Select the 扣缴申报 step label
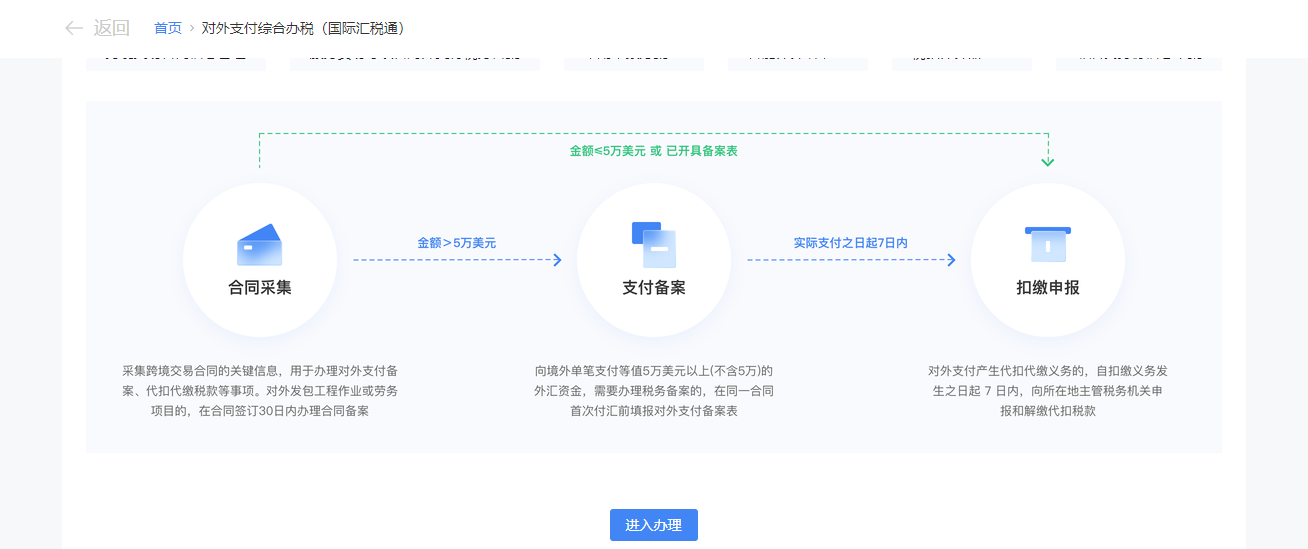 (x=1048, y=288)
